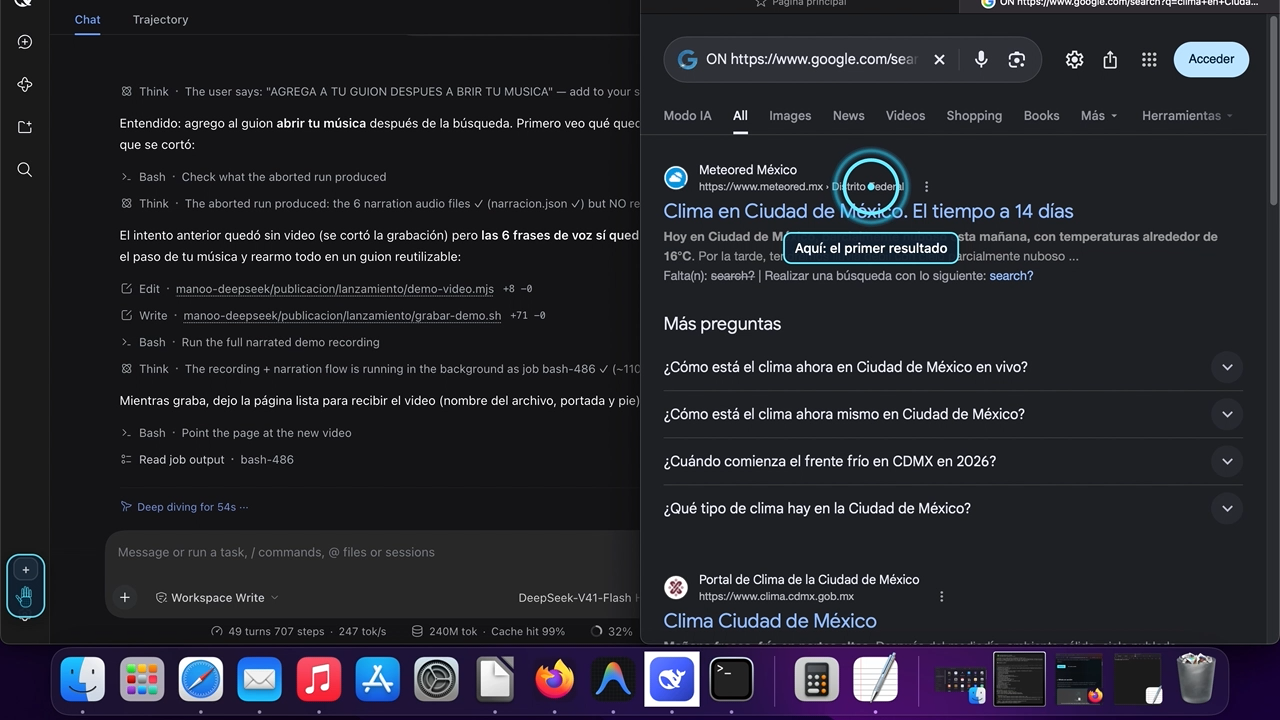Click the Meteored México site favicon
Viewport: 1280px width, 720px height.
click(677, 178)
